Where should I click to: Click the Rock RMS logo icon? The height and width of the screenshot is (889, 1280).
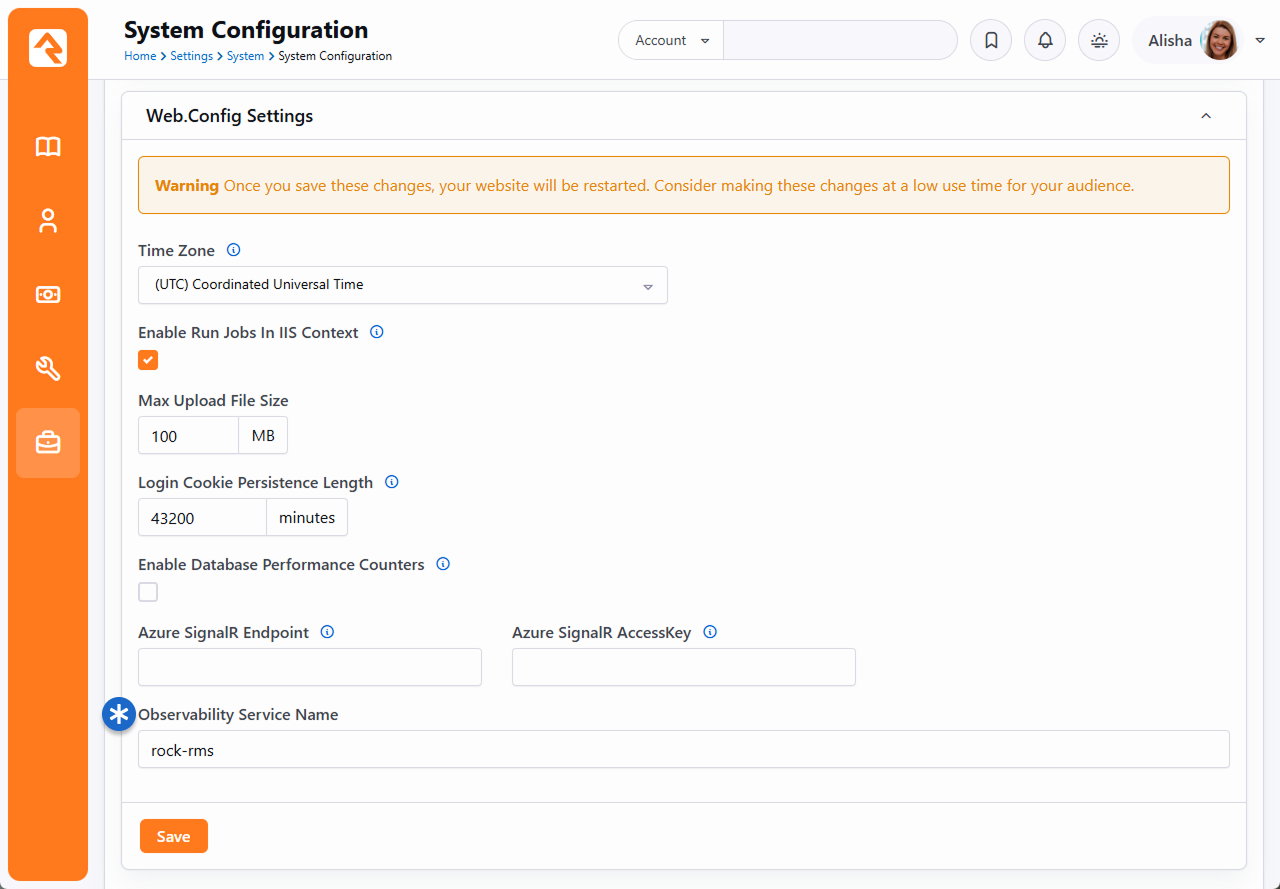pyautogui.click(x=48, y=48)
